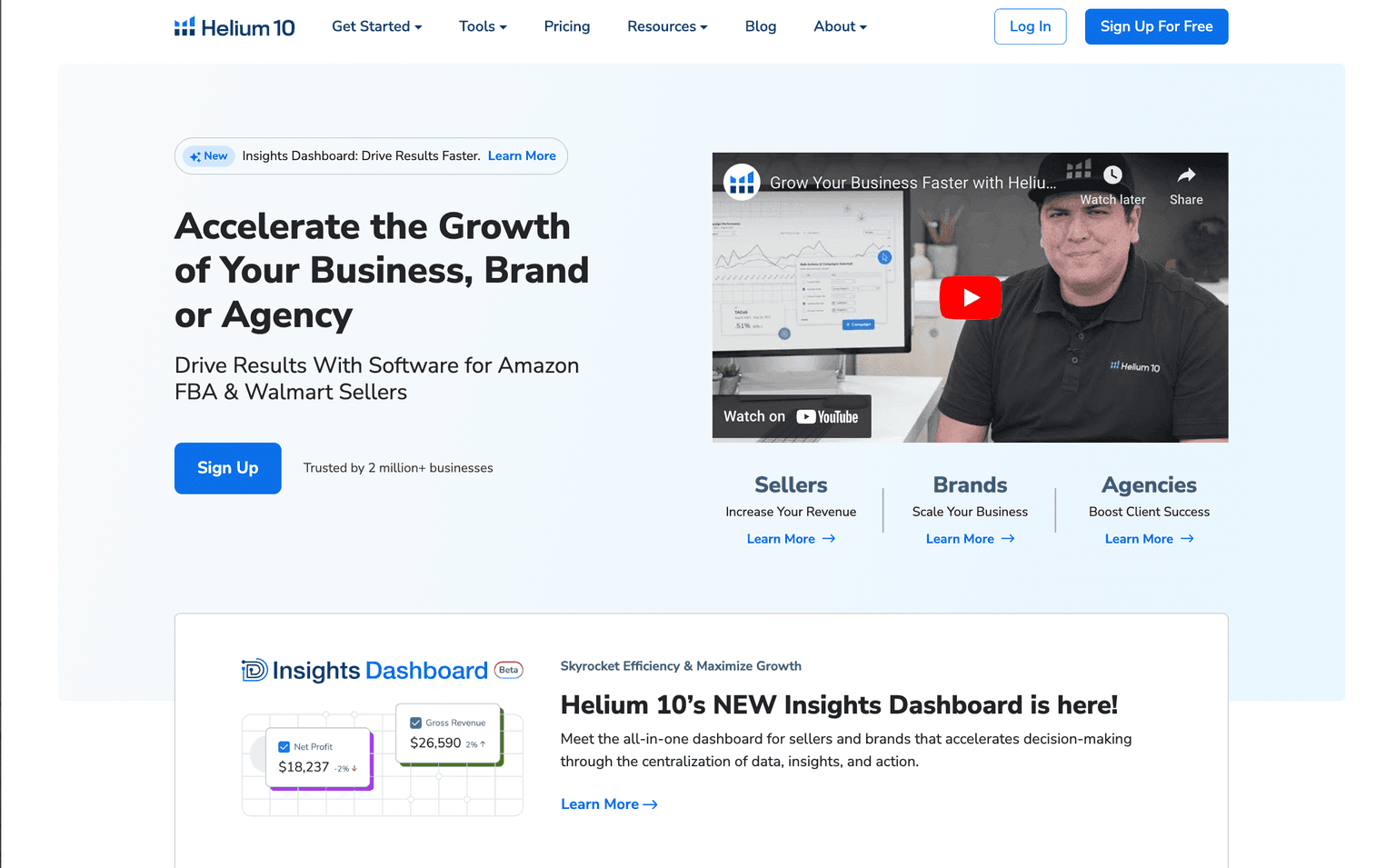Viewport: 1396px width, 868px height.
Task: Click the Agencies heading
Action: [x=1149, y=484]
